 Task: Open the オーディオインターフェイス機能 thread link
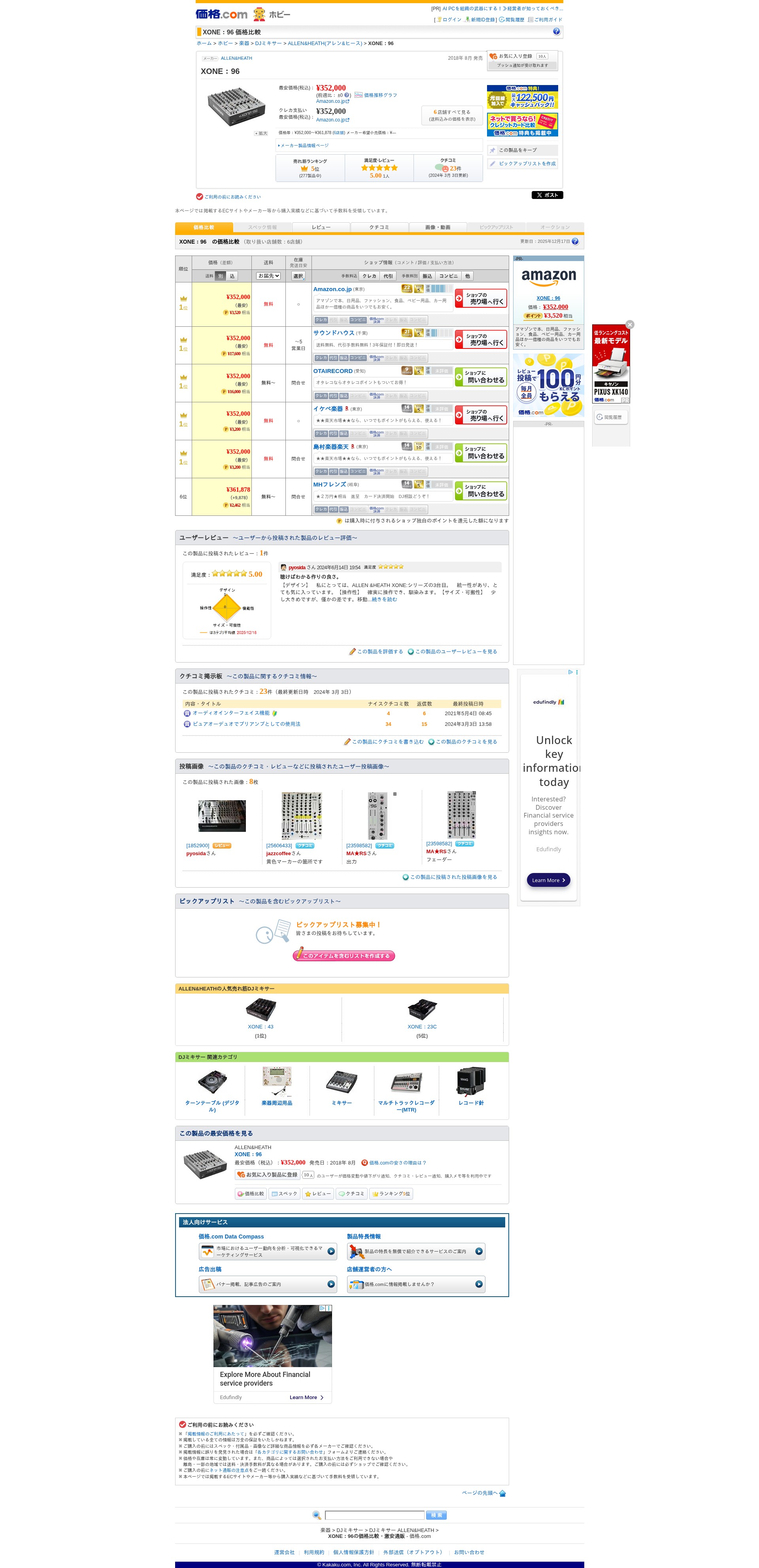click(230, 713)
